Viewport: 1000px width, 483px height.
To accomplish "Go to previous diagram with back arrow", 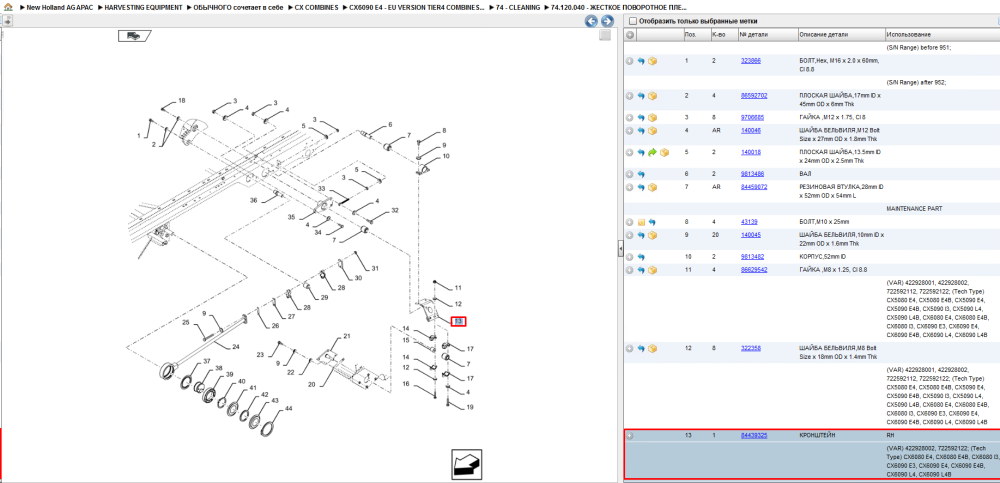I will coord(591,21).
